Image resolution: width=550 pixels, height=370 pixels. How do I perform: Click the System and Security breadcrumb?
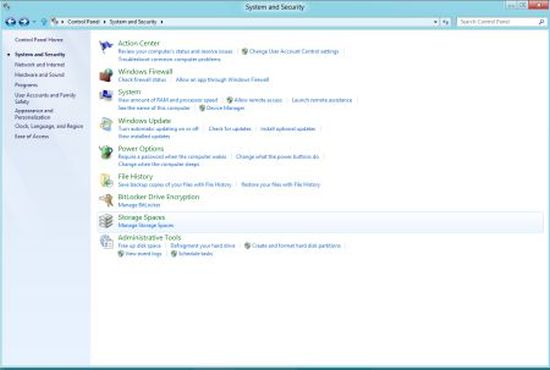click(133, 22)
